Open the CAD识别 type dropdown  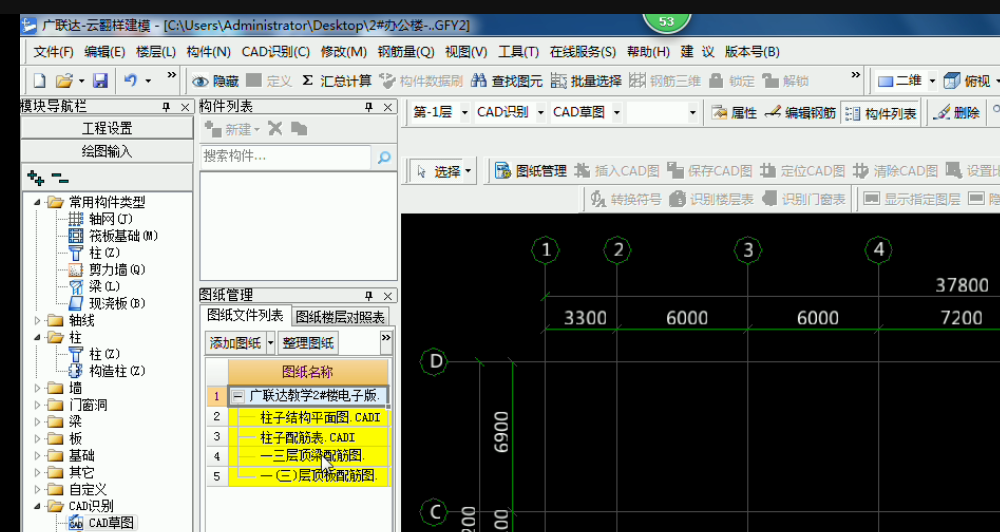tap(541, 113)
